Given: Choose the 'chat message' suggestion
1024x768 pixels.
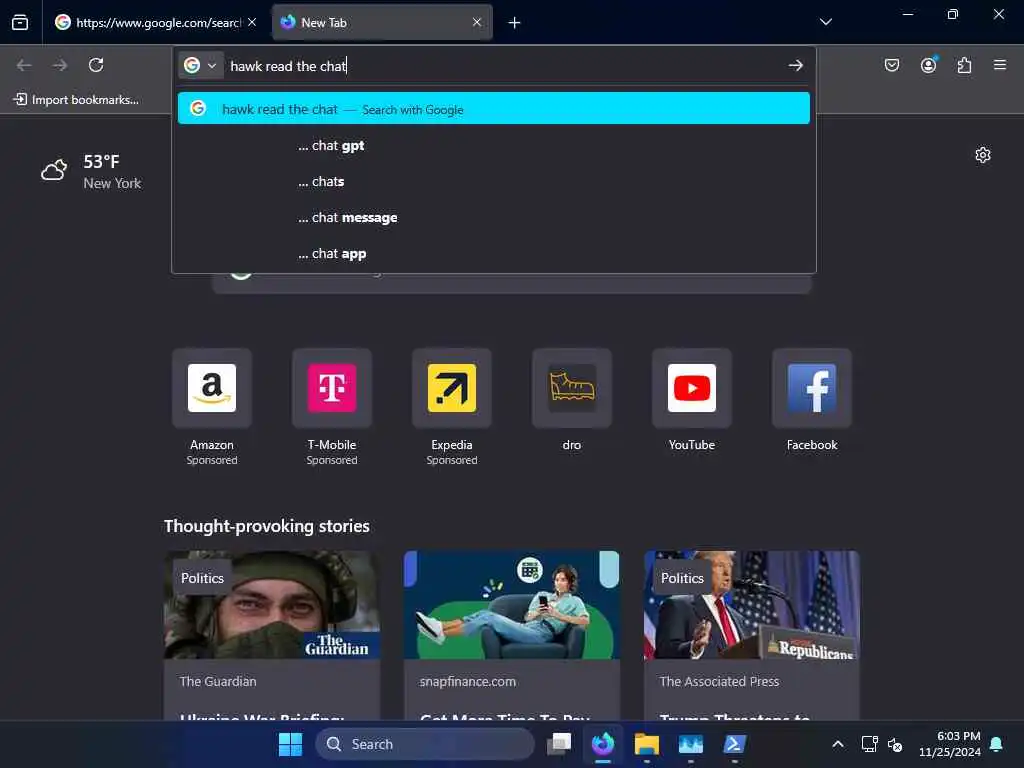Looking at the screenshot, I should point(494,217).
